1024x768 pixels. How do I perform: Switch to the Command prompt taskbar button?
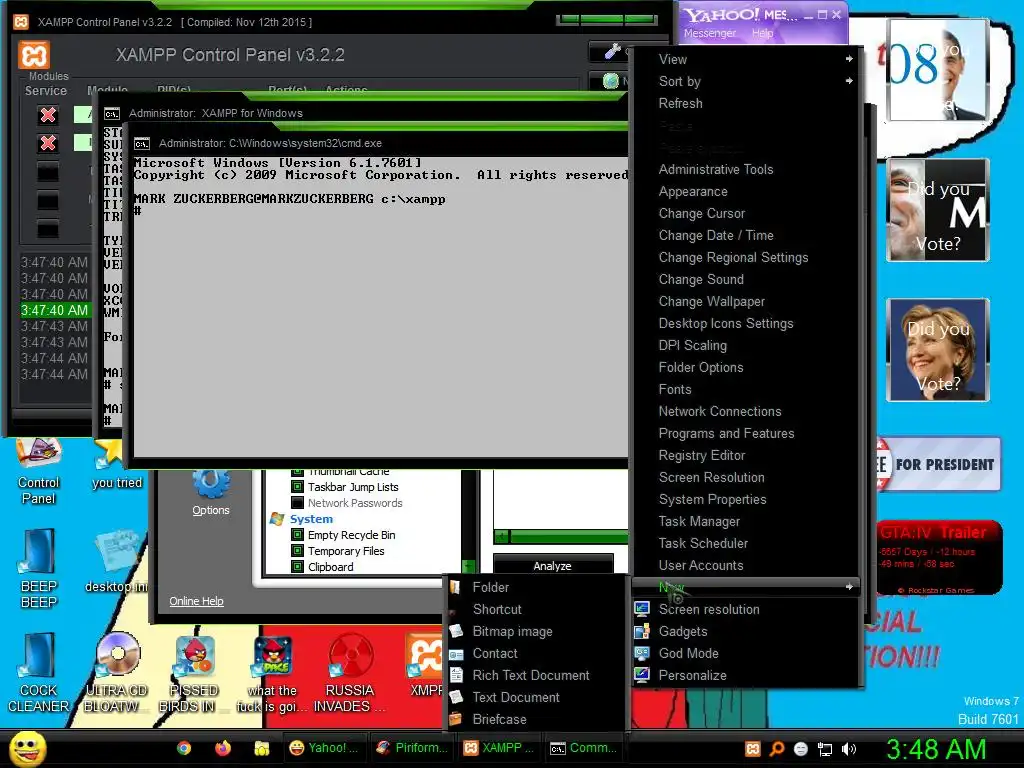(x=583, y=748)
